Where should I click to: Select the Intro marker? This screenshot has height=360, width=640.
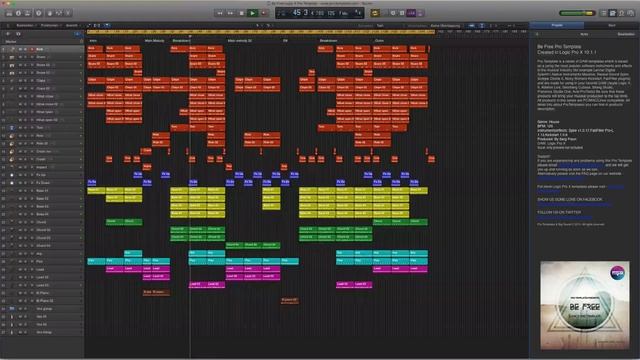(93, 41)
